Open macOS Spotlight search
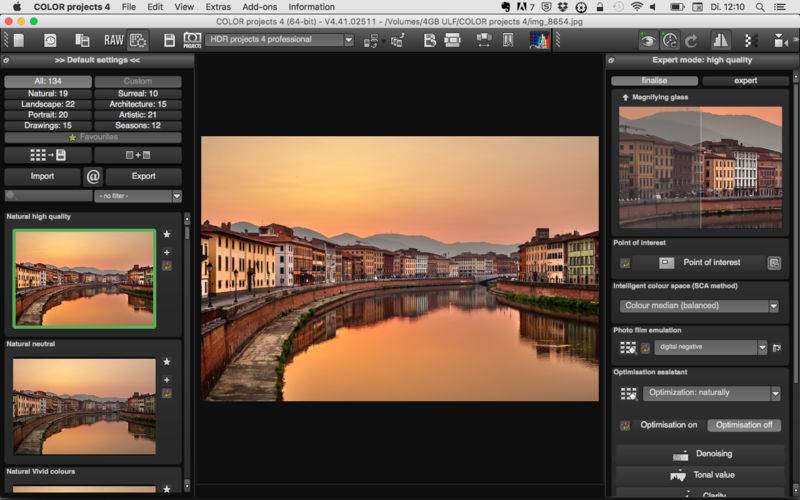This screenshot has height=500, width=800. tap(760, 7)
